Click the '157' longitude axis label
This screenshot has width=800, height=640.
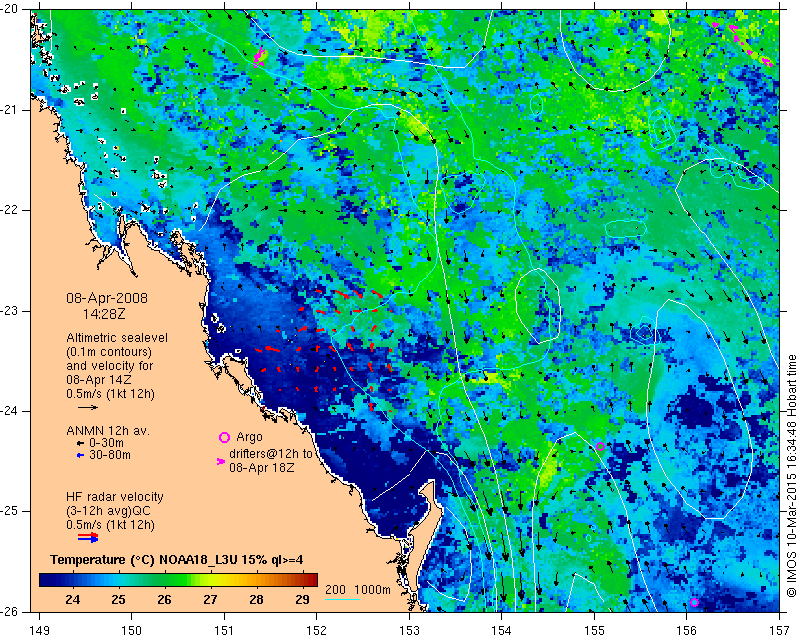(780, 631)
